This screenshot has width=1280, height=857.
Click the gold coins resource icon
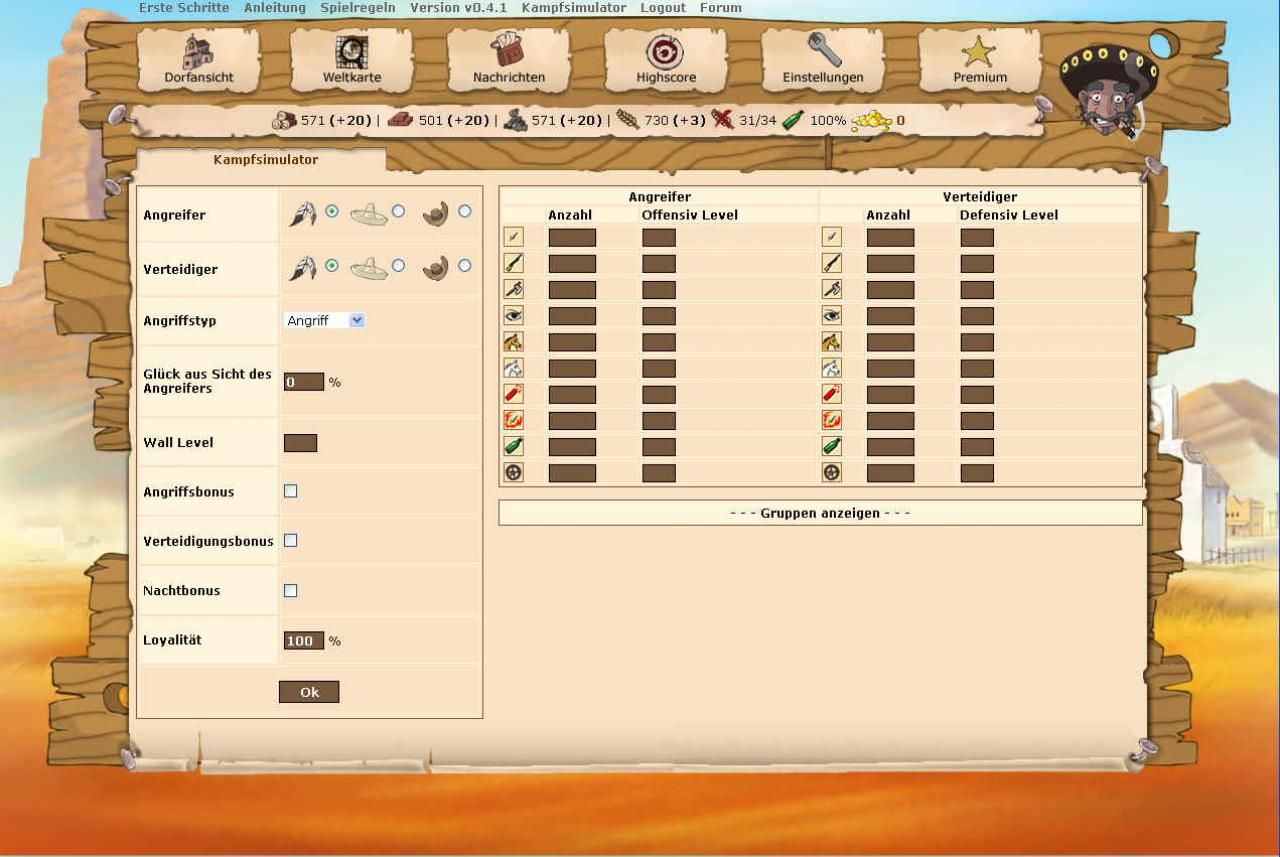click(x=871, y=121)
